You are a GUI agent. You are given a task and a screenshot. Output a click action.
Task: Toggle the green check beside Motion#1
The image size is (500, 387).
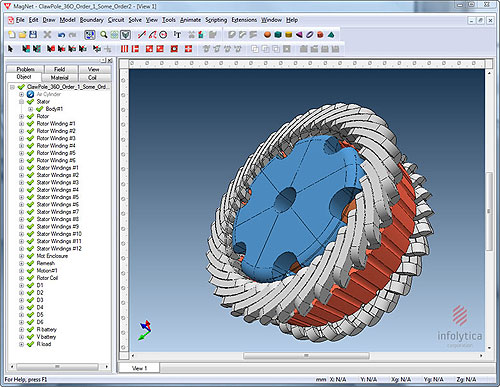click(x=30, y=270)
